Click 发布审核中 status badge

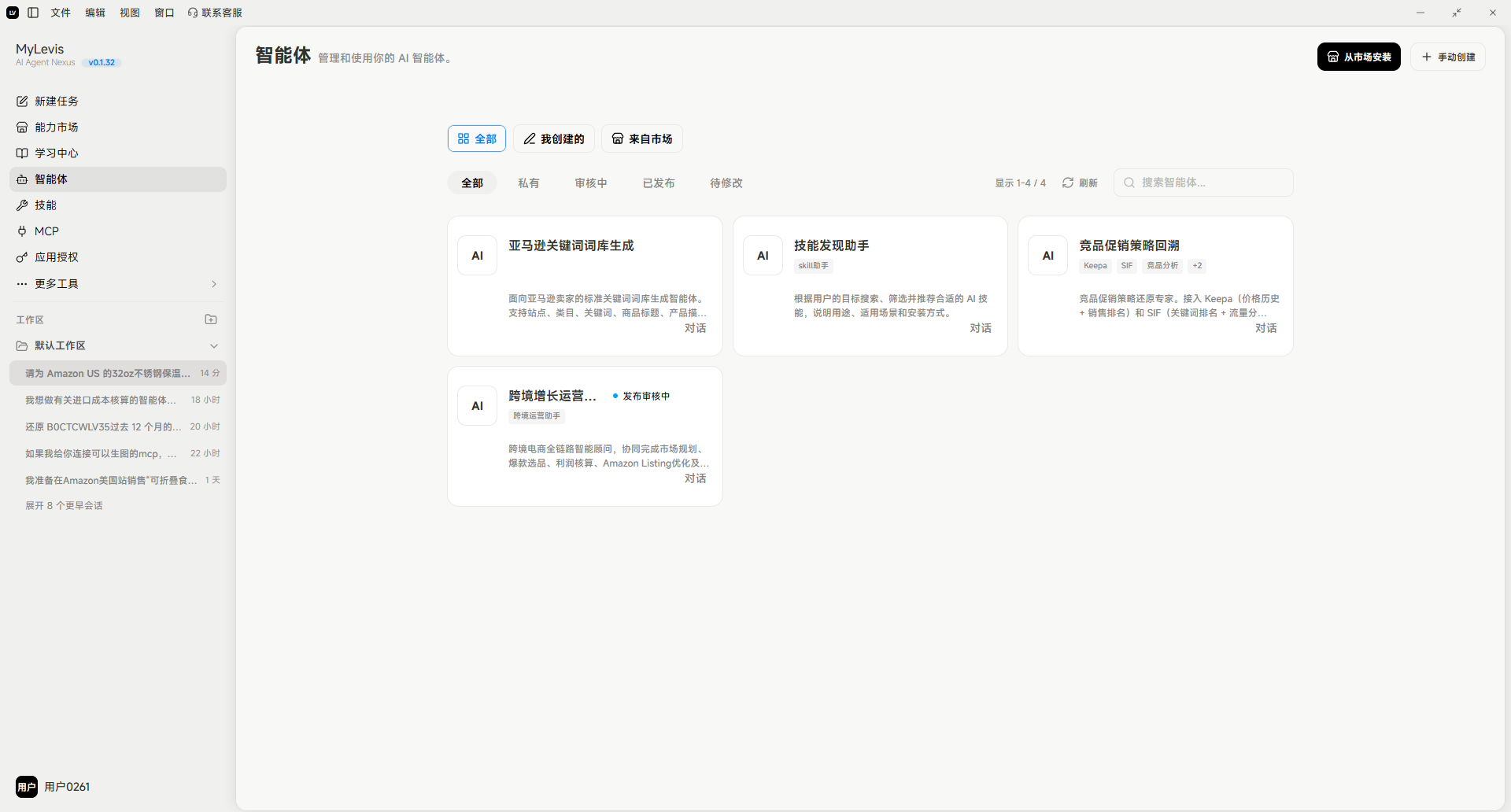[641, 396]
